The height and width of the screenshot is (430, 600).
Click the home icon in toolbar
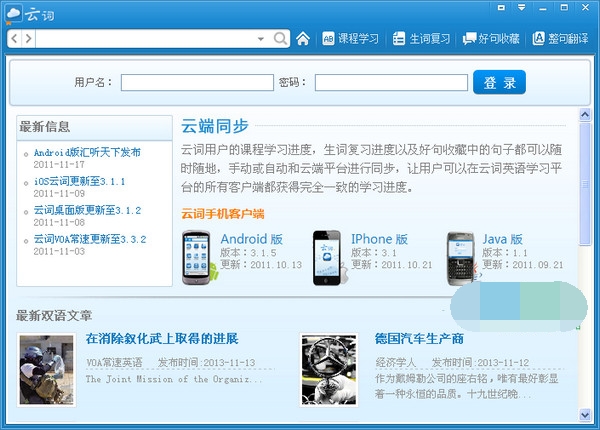point(303,39)
